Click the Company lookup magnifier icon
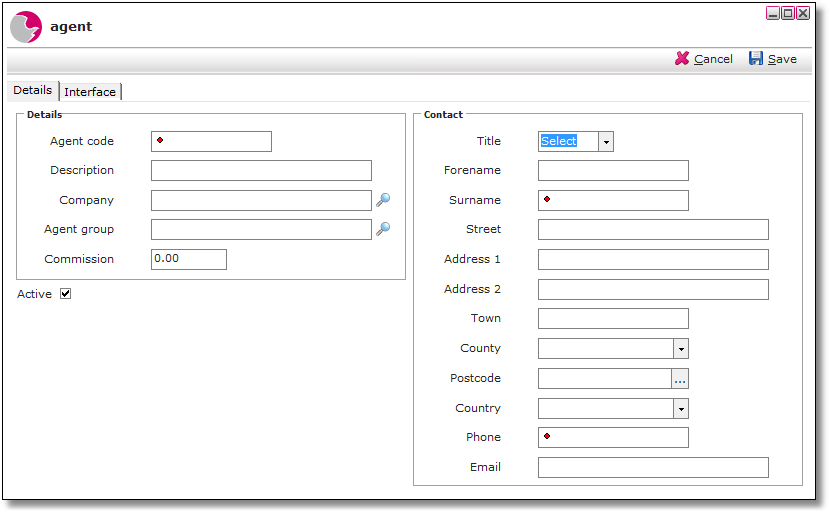Viewport: 830px width, 514px height. click(383, 200)
